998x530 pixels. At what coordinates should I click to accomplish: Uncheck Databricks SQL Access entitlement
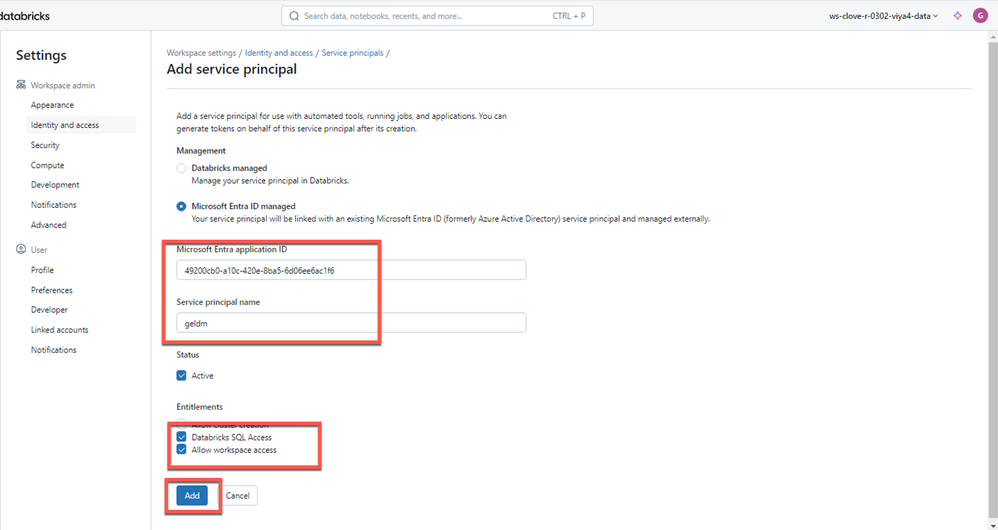pos(182,437)
